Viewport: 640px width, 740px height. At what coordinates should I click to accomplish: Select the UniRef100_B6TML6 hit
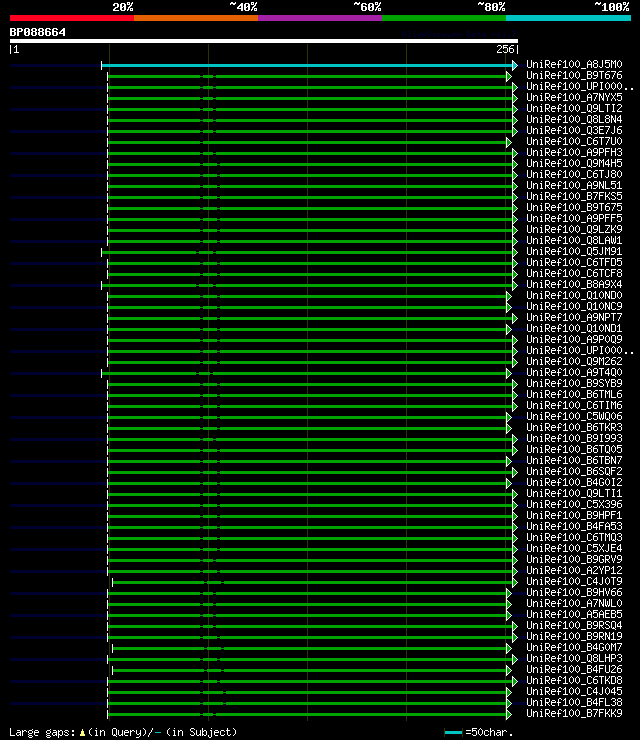[574, 395]
